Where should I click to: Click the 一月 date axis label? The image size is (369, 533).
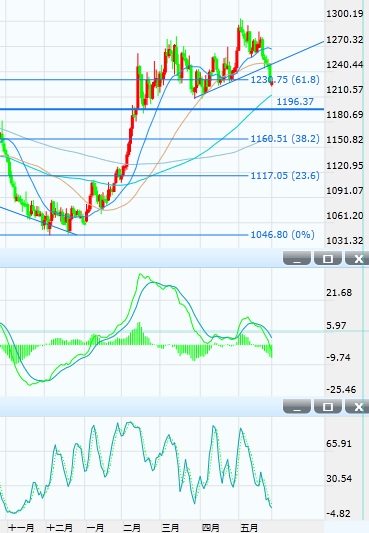pyautogui.click(x=95, y=528)
